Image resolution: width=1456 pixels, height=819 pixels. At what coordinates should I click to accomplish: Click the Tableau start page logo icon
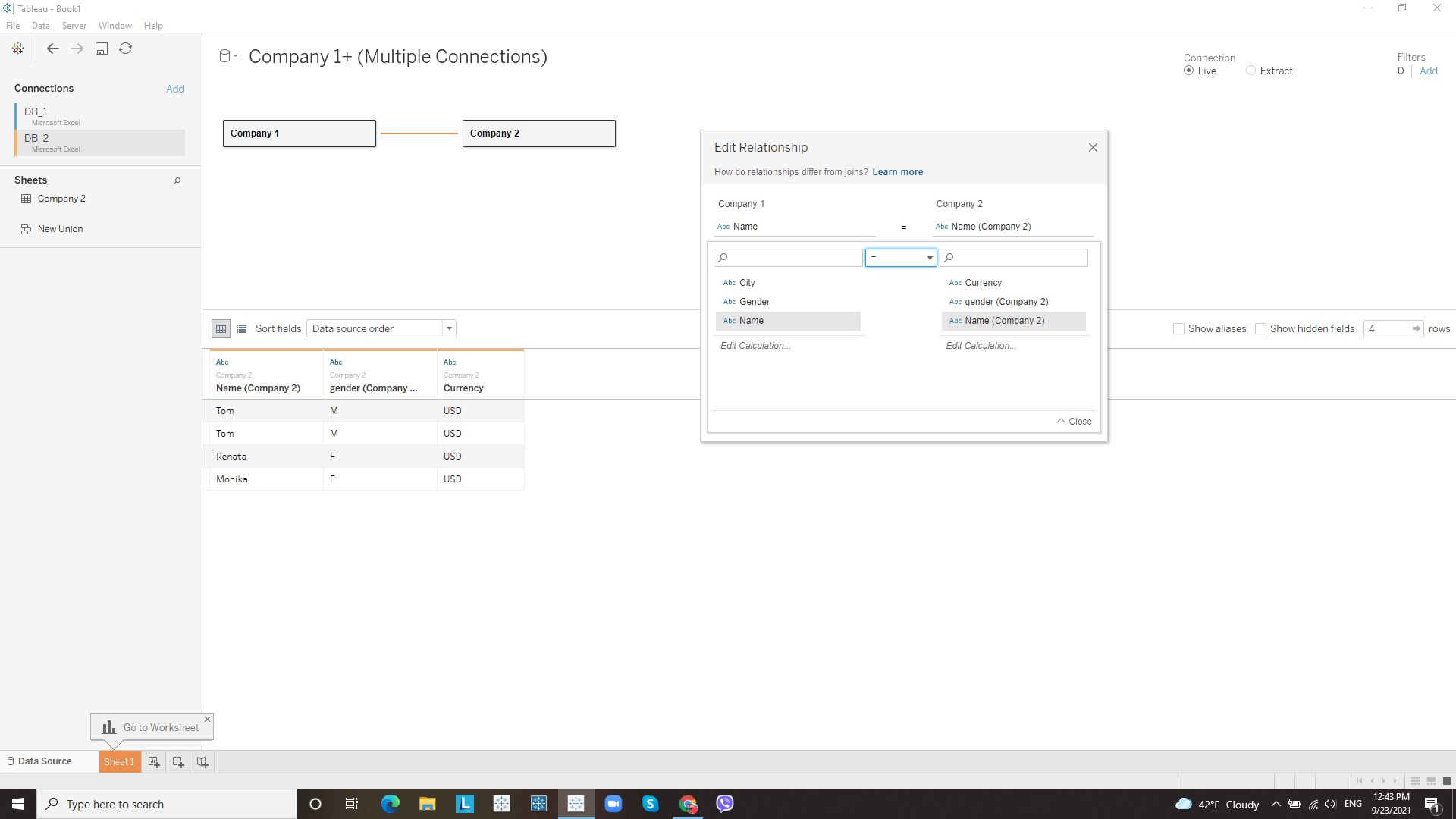pyautogui.click(x=18, y=49)
